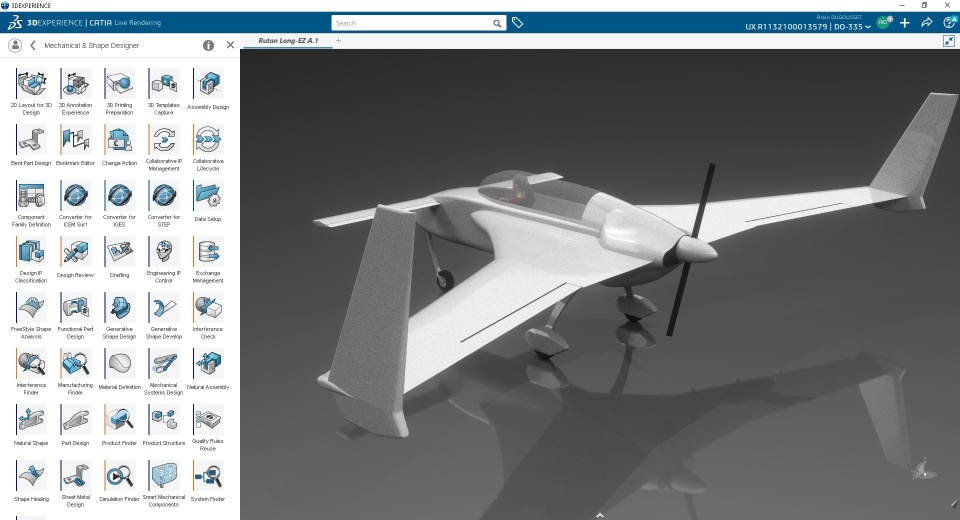960x520 pixels.
Task: Expand the UX R1132100013579 credentials dropdown
Action: tap(808, 26)
